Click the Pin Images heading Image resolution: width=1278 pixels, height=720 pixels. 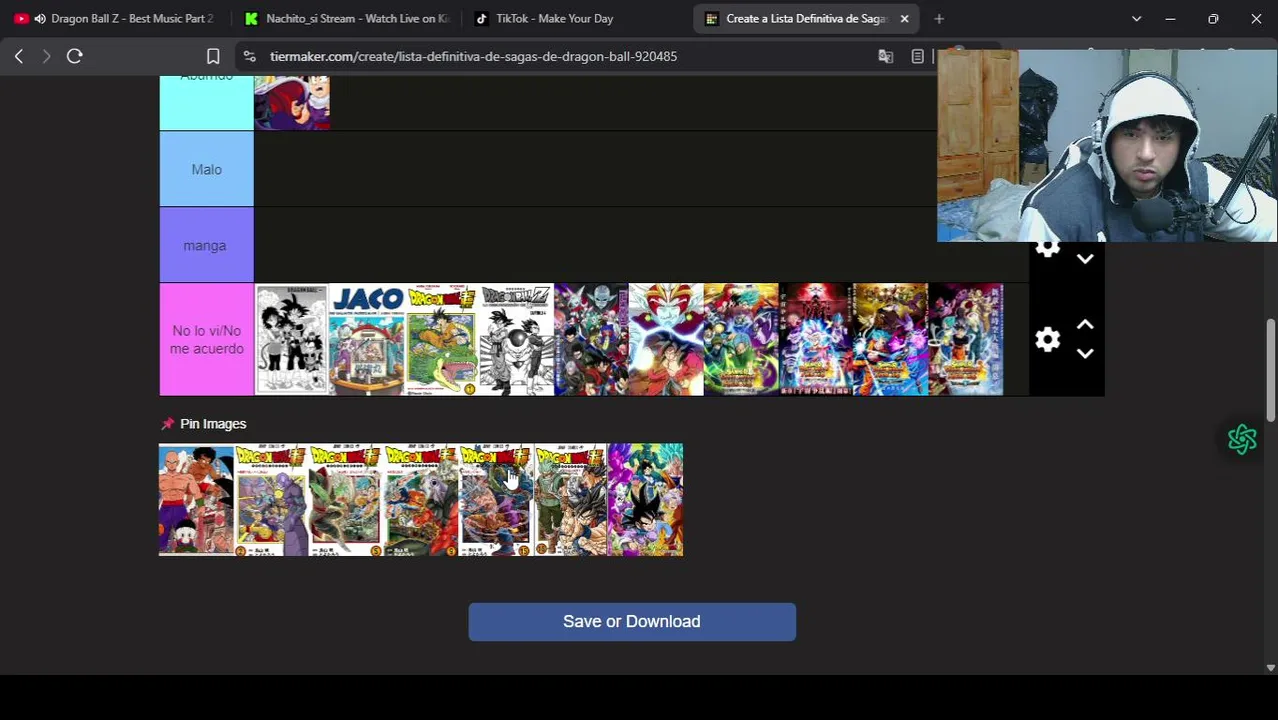[213, 424]
